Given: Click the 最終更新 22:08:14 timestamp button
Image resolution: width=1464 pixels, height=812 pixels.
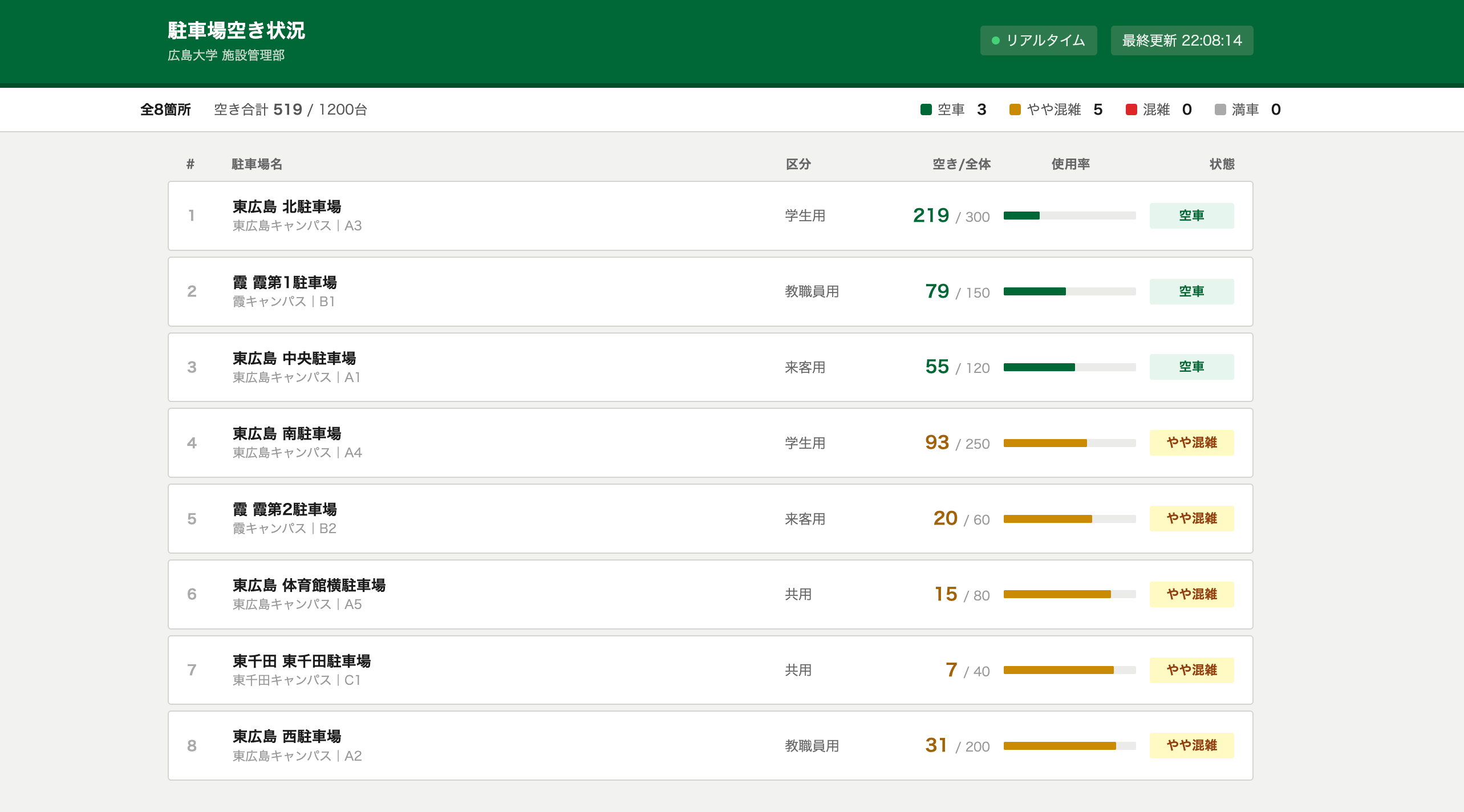Looking at the screenshot, I should click(x=1181, y=40).
